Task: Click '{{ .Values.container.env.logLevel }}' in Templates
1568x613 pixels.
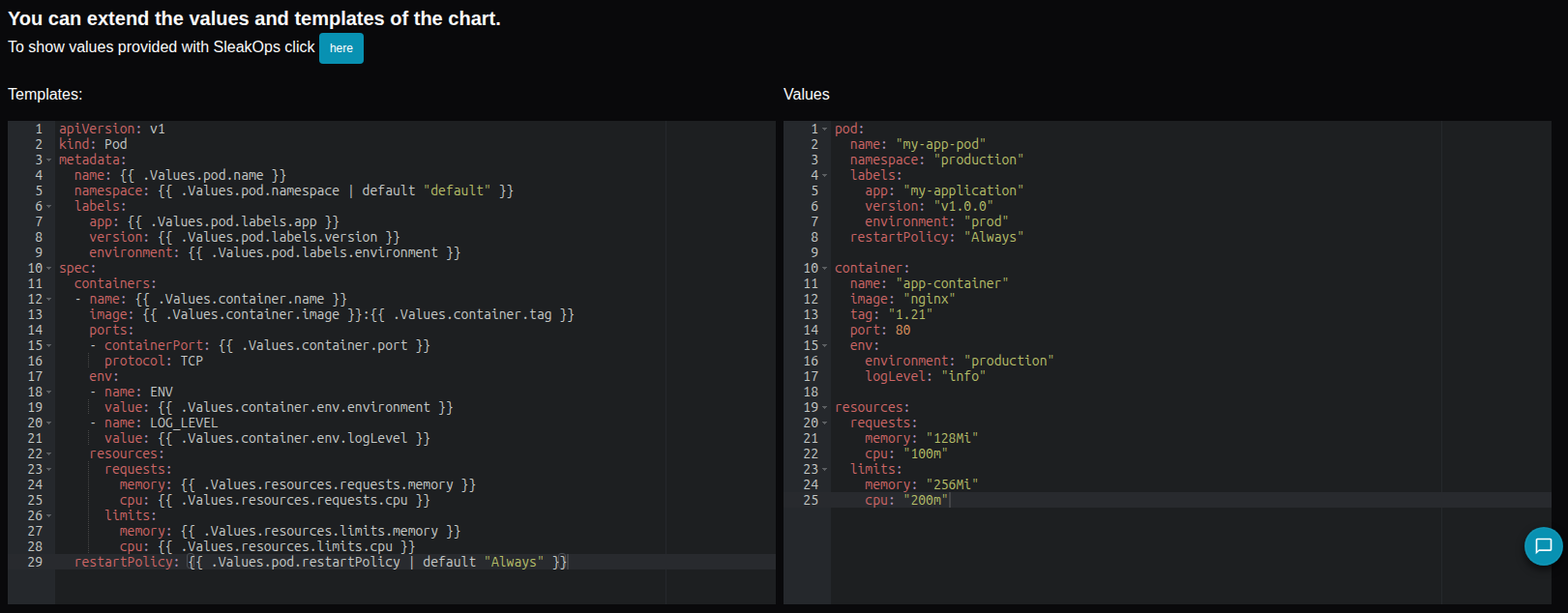Action: [294, 438]
